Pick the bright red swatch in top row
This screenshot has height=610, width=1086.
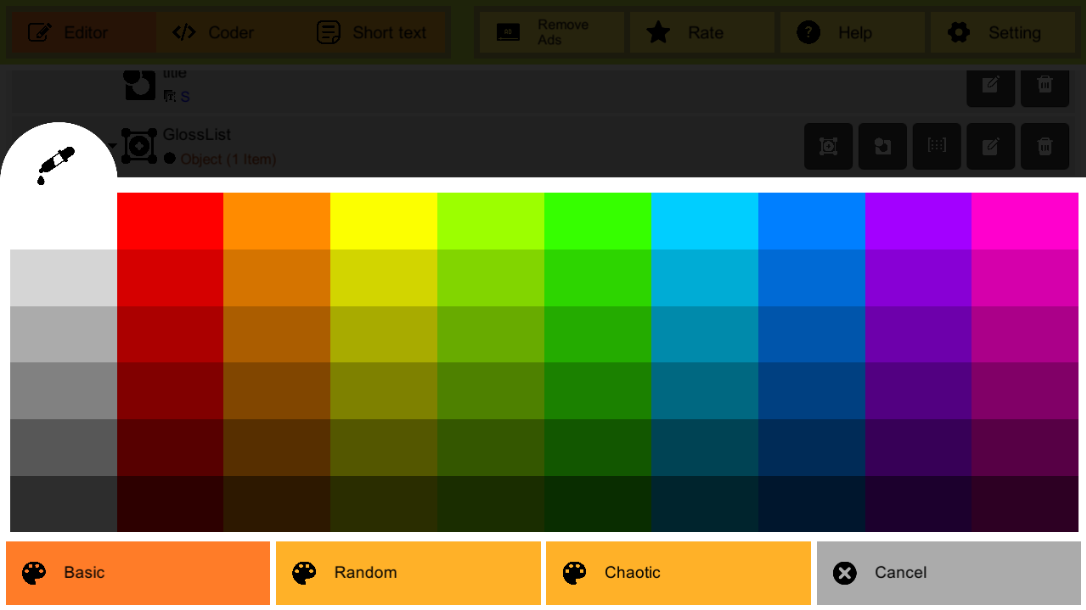click(170, 221)
